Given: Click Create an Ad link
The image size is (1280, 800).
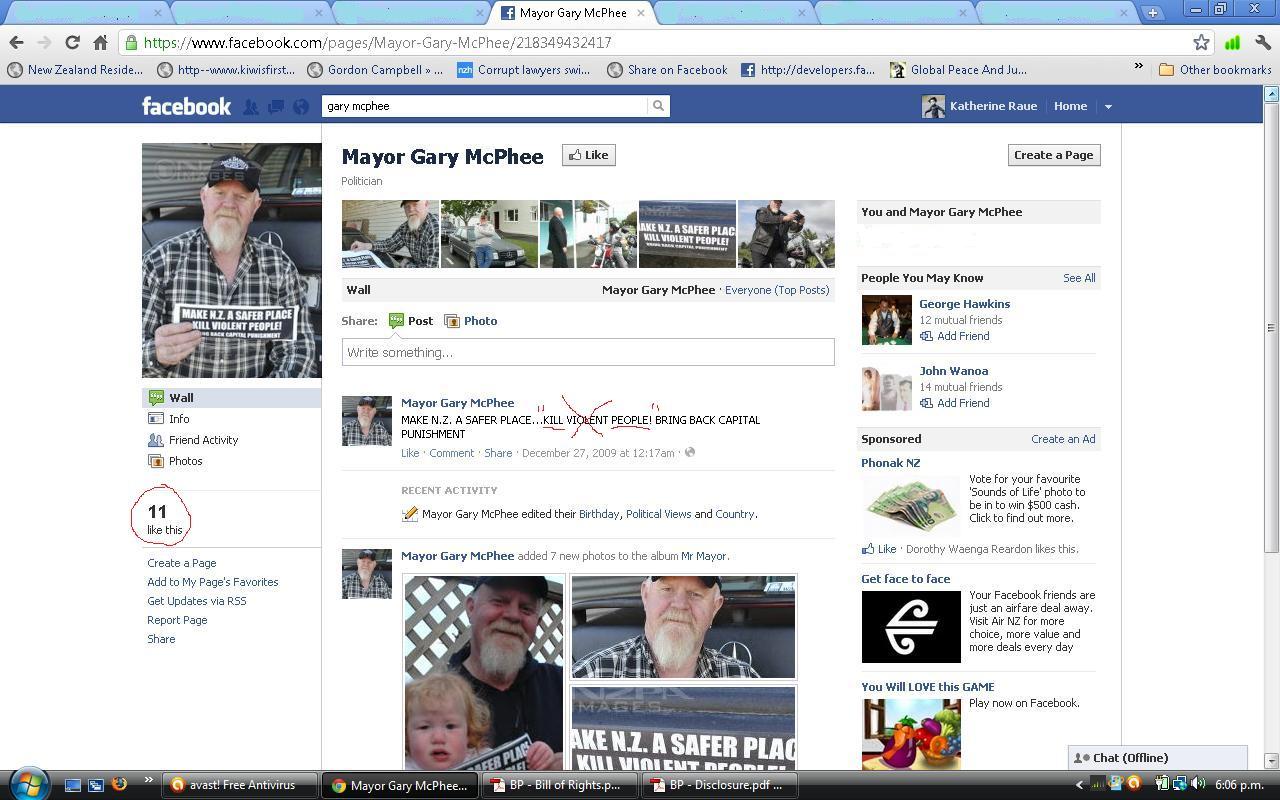Looking at the screenshot, I should (x=1063, y=439).
